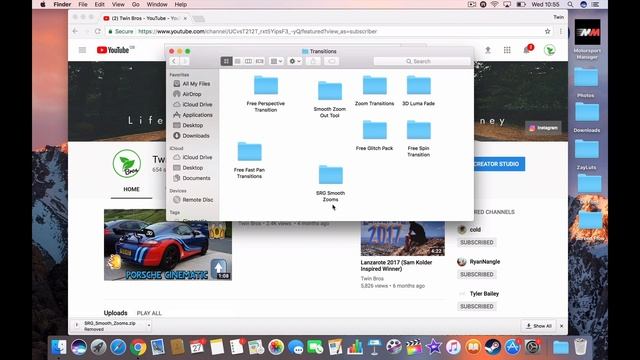The image size is (640, 360).
Task: Open YouTube notifications bell
Action: [527, 50]
